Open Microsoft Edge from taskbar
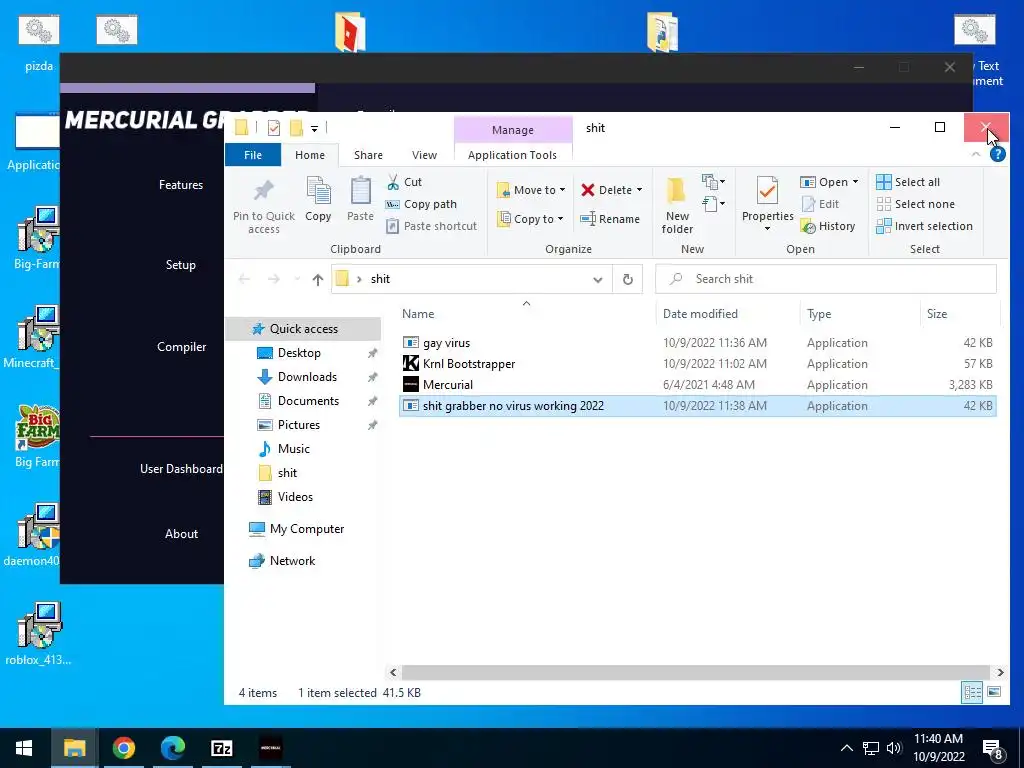Viewport: 1024px width, 768px height. pyautogui.click(x=172, y=748)
